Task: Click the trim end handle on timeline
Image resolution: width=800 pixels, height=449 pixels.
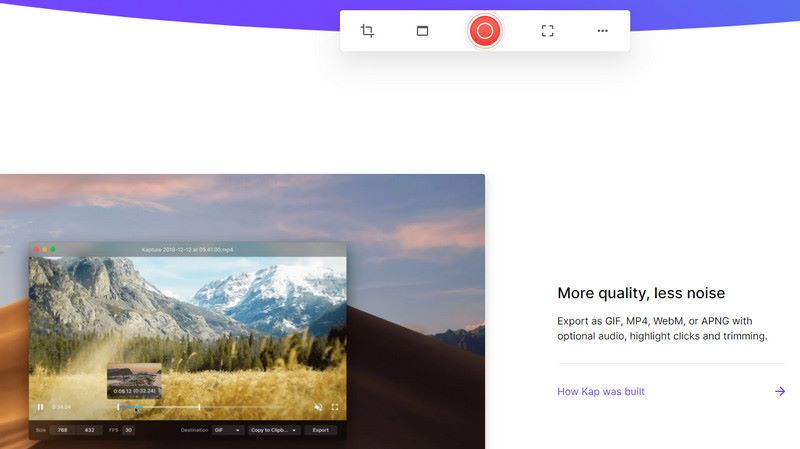Action: (x=200, y=407)
